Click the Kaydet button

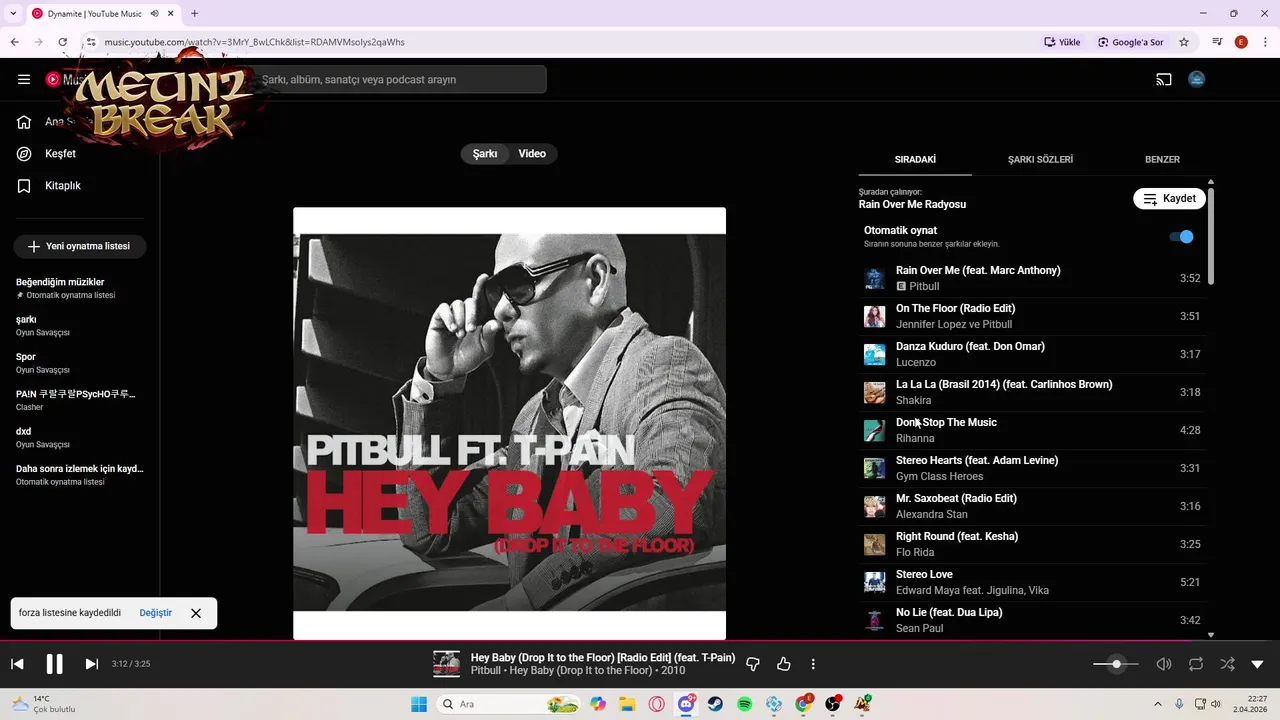click(1169, 198)
